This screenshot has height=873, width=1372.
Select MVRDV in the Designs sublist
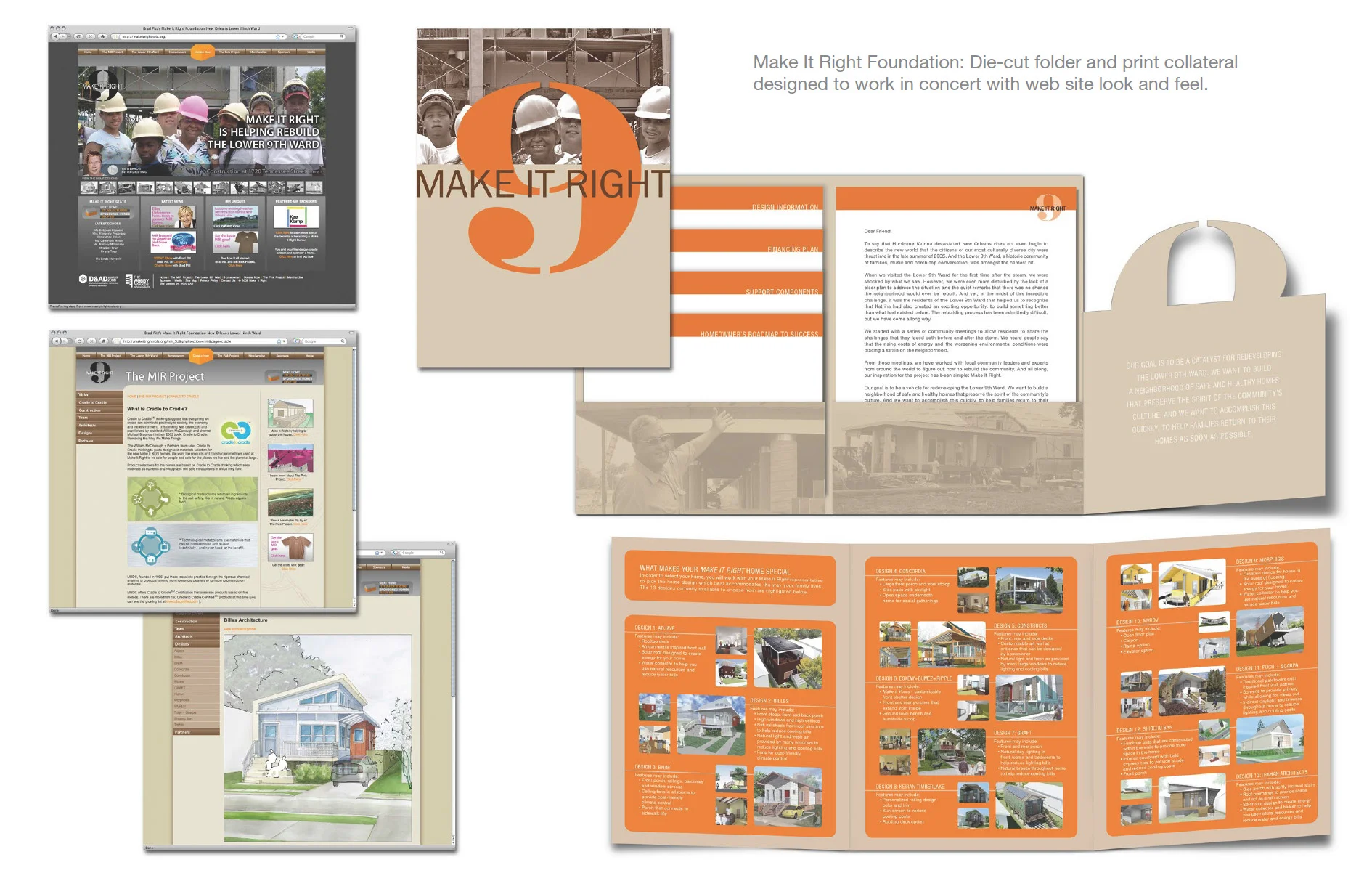point(196,707)
